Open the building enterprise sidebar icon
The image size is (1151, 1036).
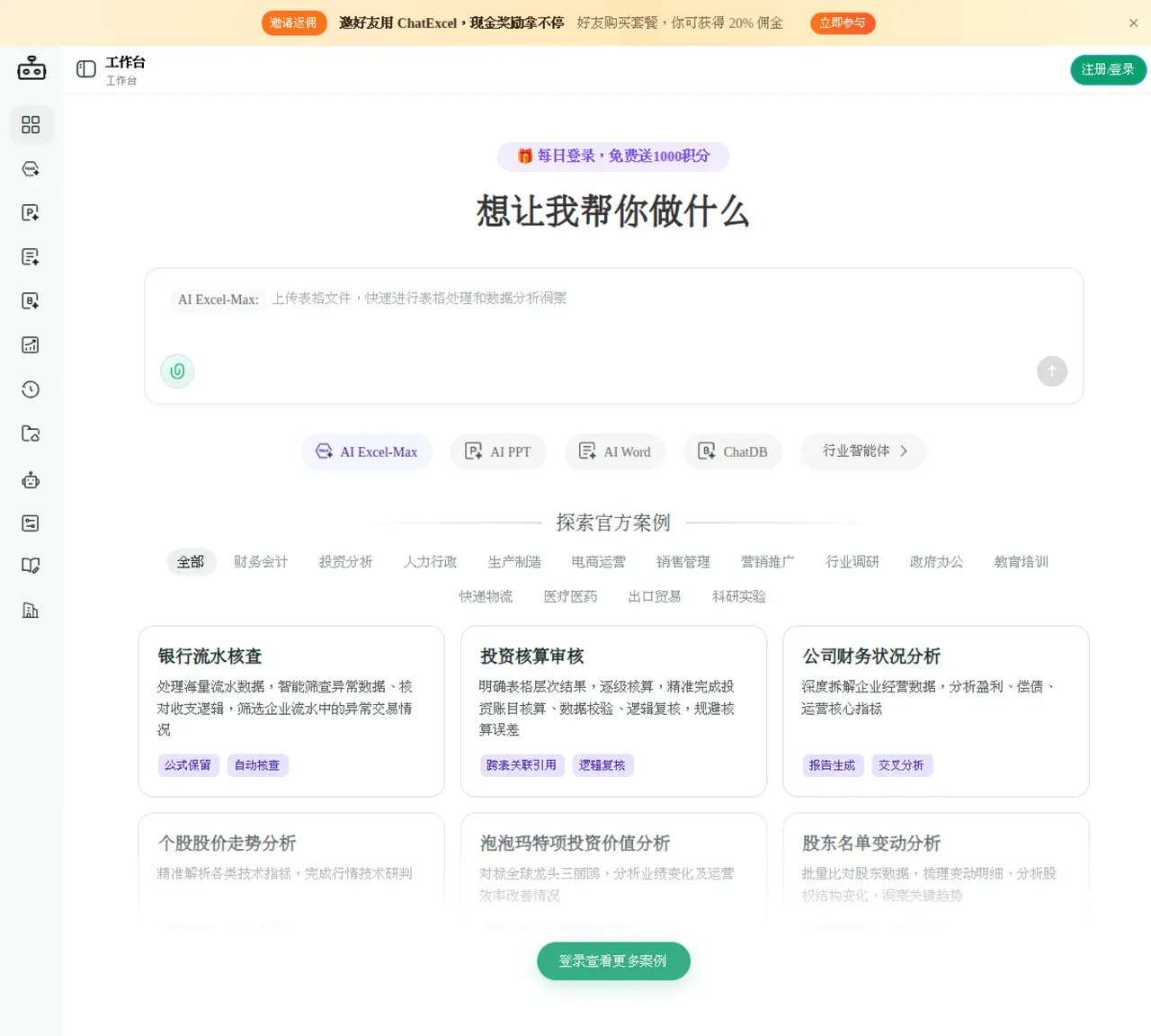coord(31,611)
